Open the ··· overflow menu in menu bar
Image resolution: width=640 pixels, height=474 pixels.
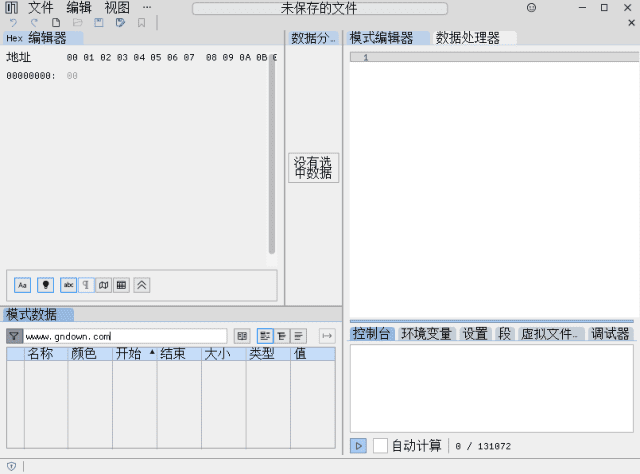point(146,7)
